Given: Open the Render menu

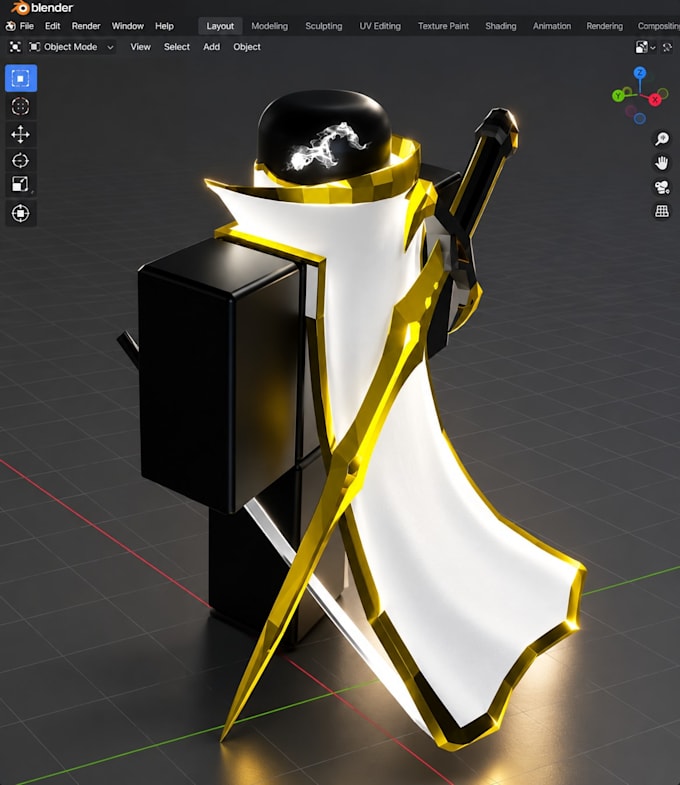Looking at the screenshot, I should pos(86,26).
